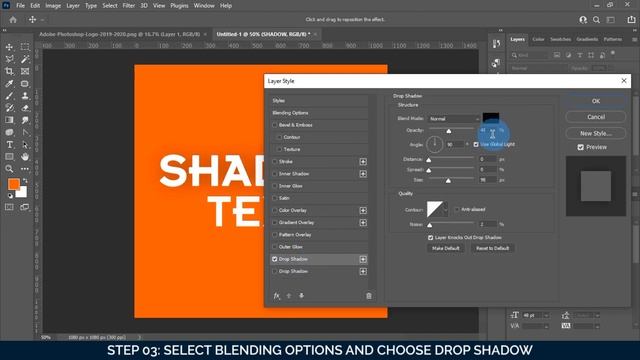Click OK in Layer Style dialog
This screenshot has width=640, height=360.
596,101
